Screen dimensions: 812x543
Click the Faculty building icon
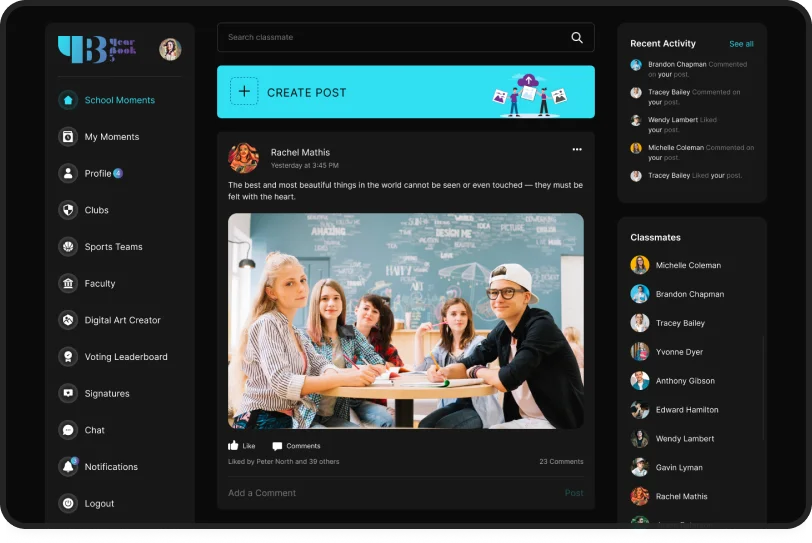[68, 284]
